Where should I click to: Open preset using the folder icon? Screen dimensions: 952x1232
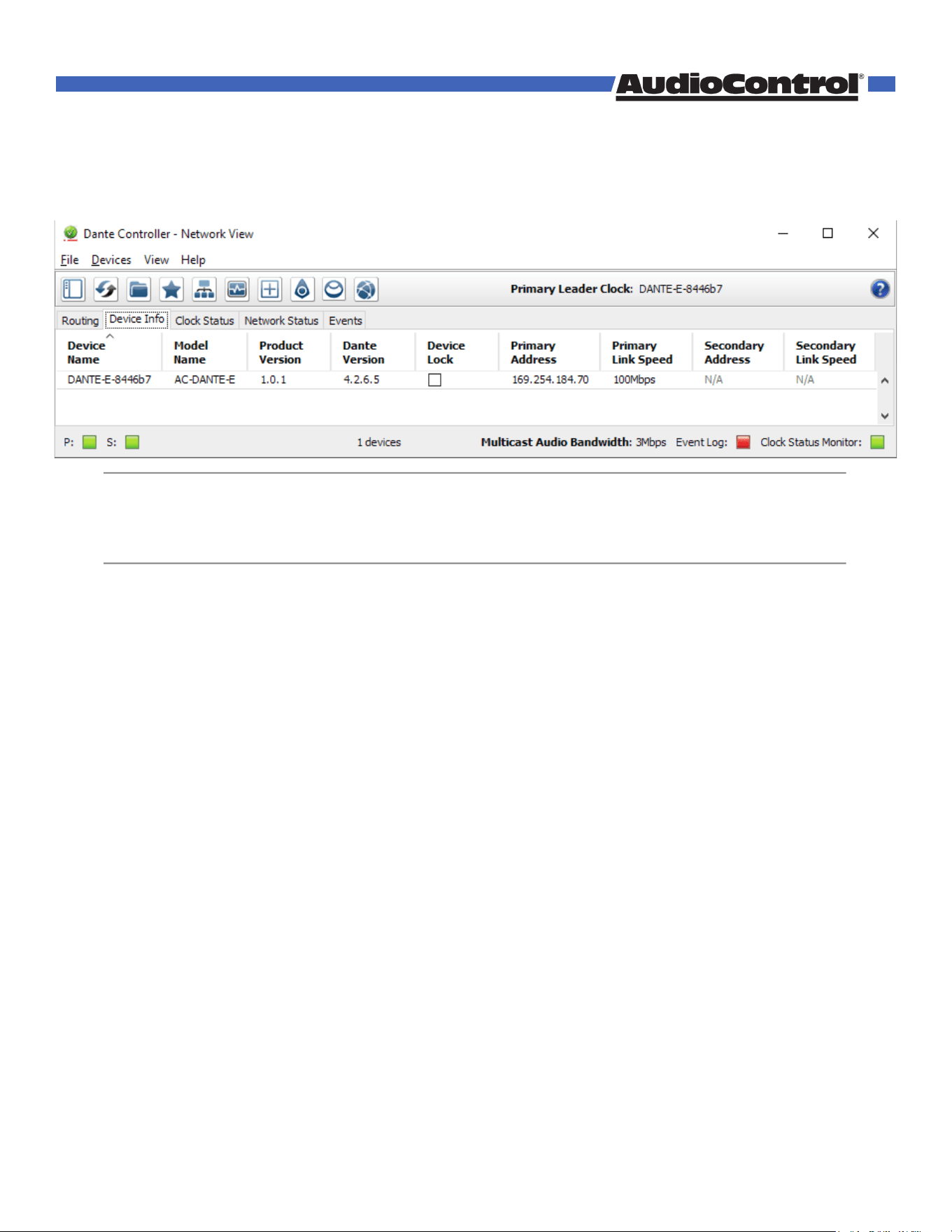point(138,289)
